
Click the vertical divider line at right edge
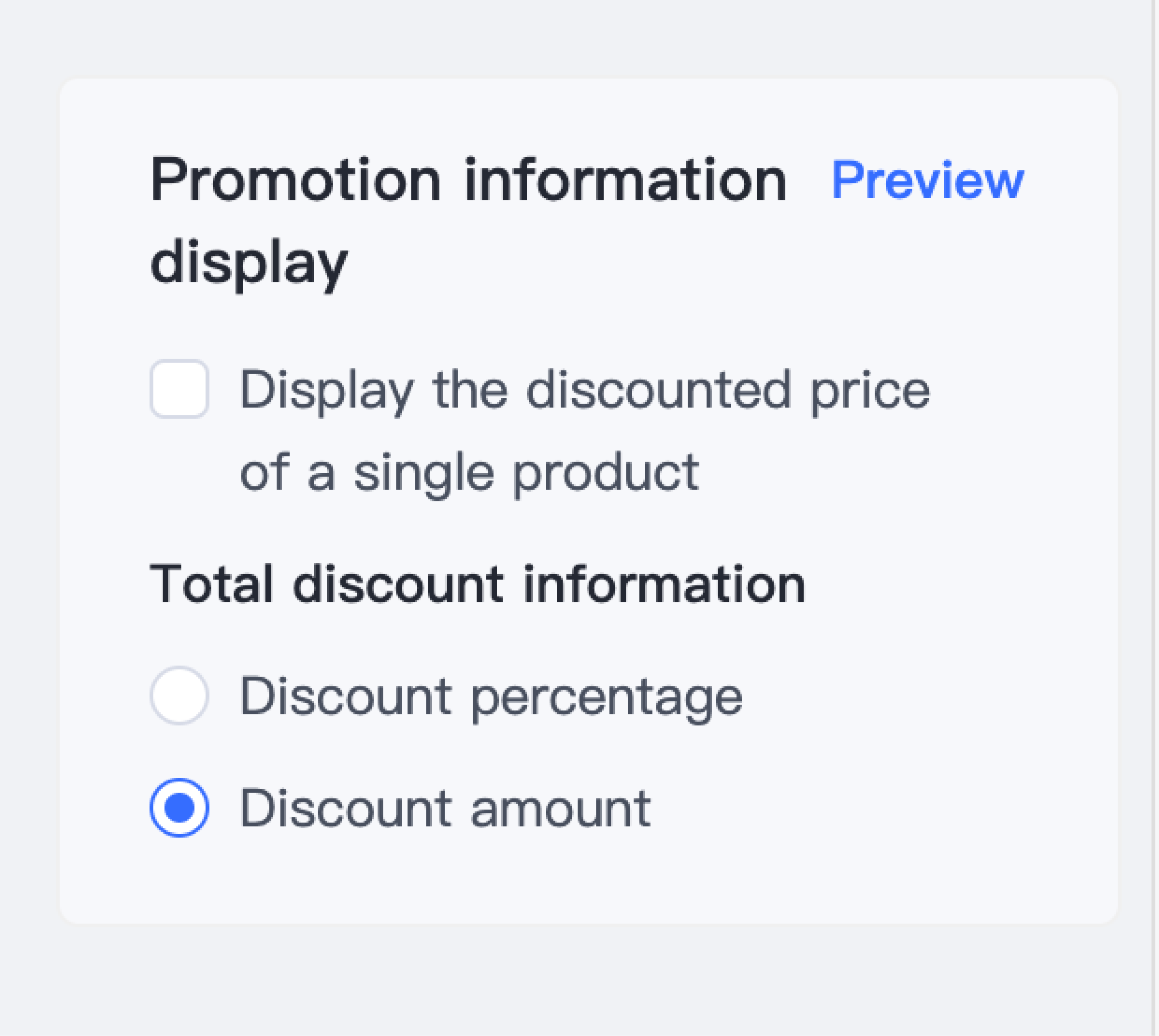coord(1153,512)
